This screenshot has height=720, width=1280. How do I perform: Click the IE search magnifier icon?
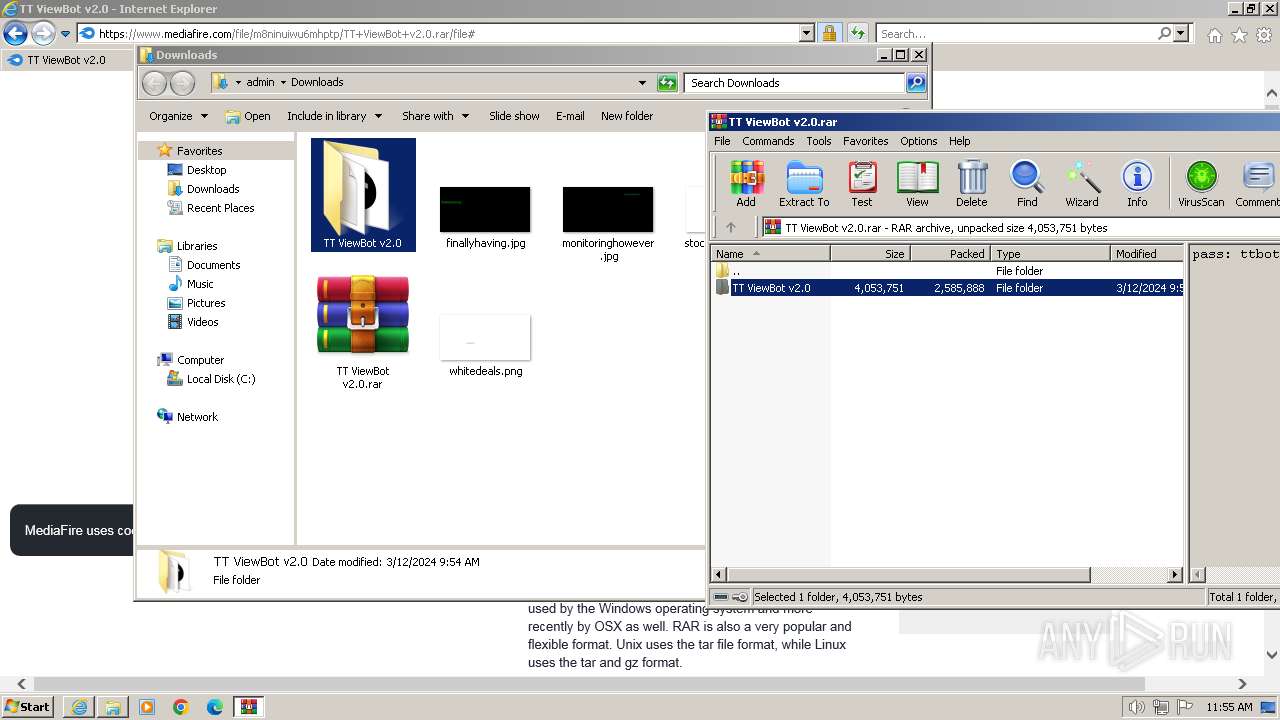pos(1164,33)
